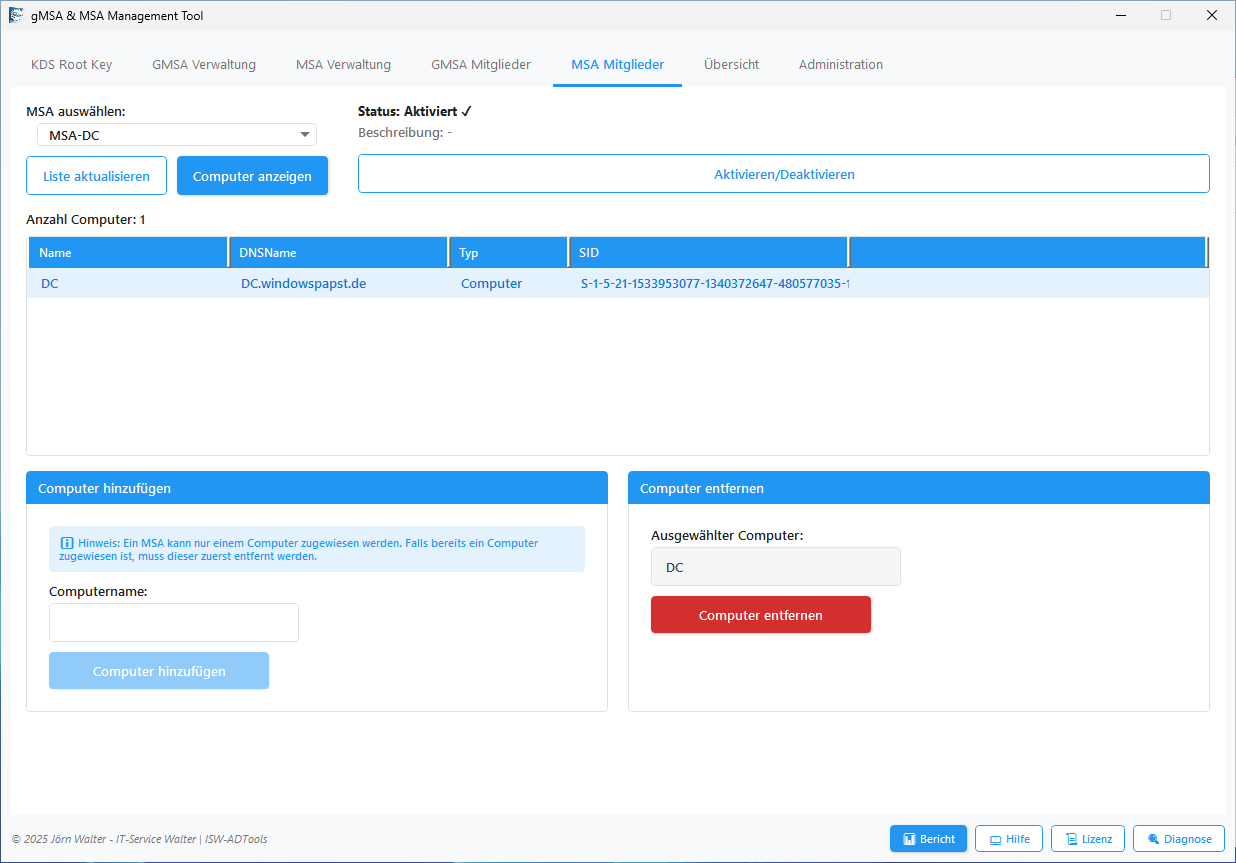Go to the MSA Verwaltung tab

click(343, 65)
